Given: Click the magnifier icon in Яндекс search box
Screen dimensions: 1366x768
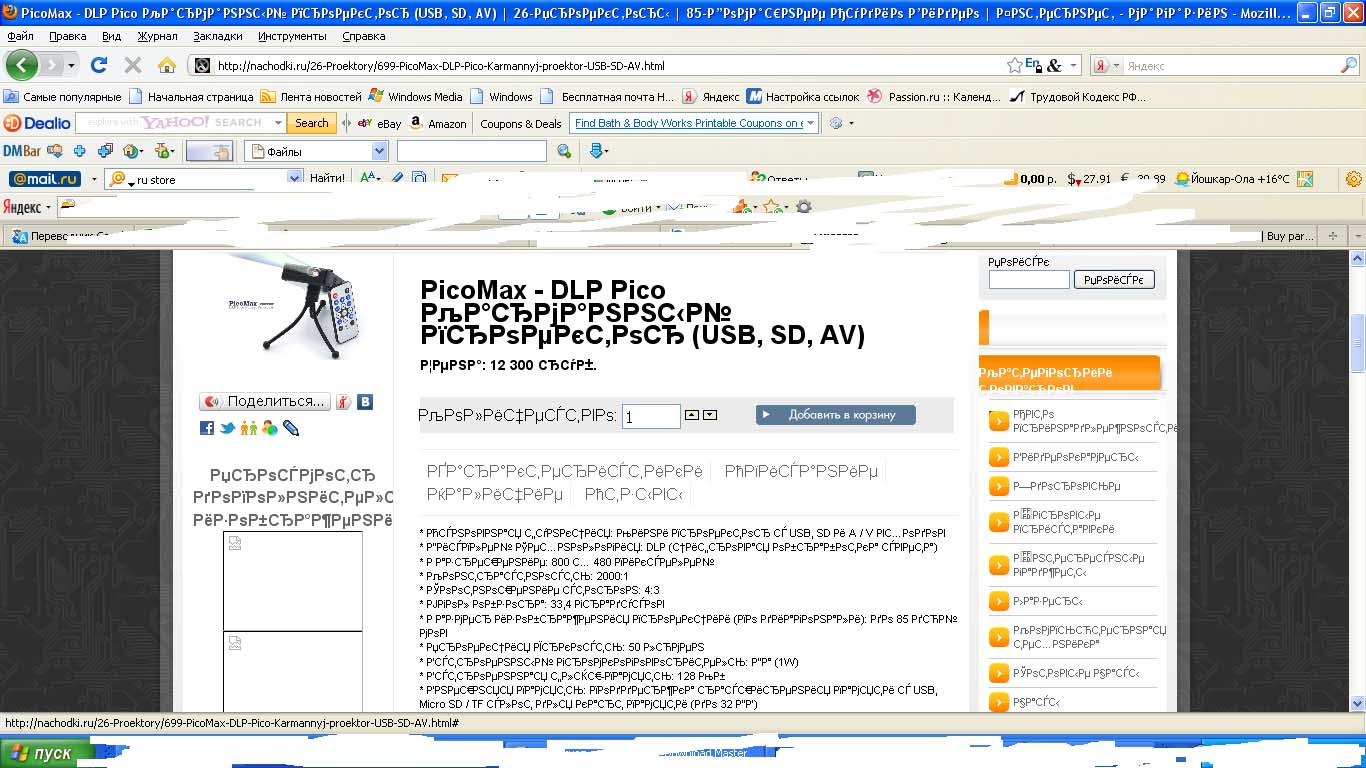Looking at the screenshot, I should pos(1348,66).
